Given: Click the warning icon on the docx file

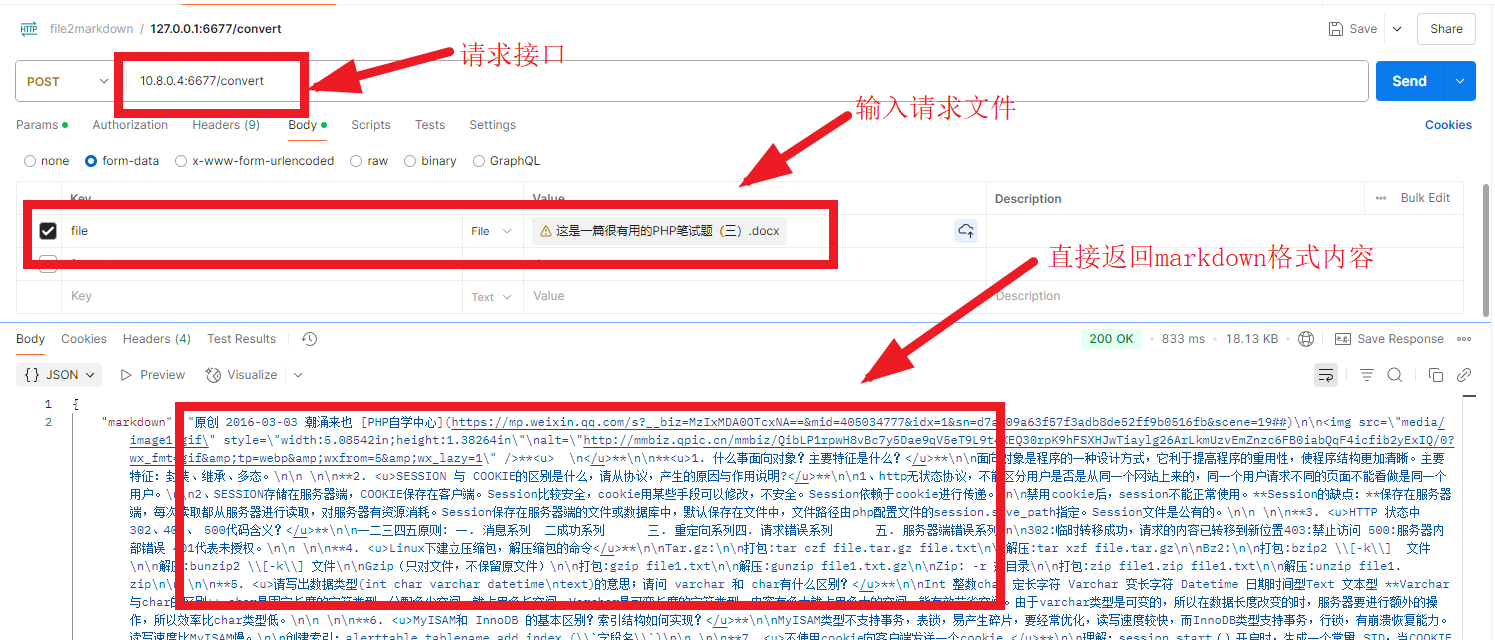Looking at the screenshot, I should click(545, 231).
